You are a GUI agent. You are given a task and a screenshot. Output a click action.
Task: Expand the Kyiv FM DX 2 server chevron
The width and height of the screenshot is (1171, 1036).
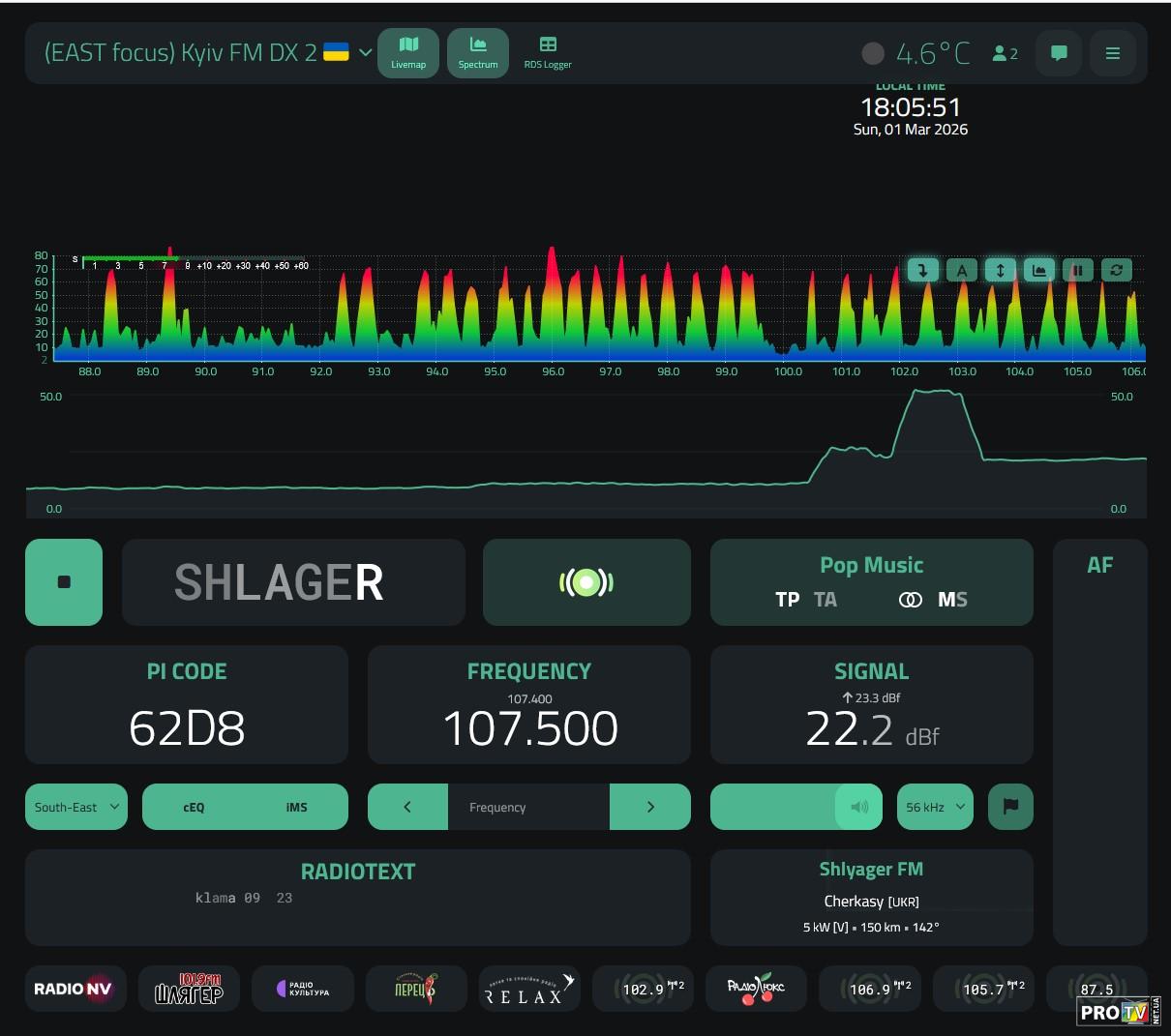coord(365,52)
